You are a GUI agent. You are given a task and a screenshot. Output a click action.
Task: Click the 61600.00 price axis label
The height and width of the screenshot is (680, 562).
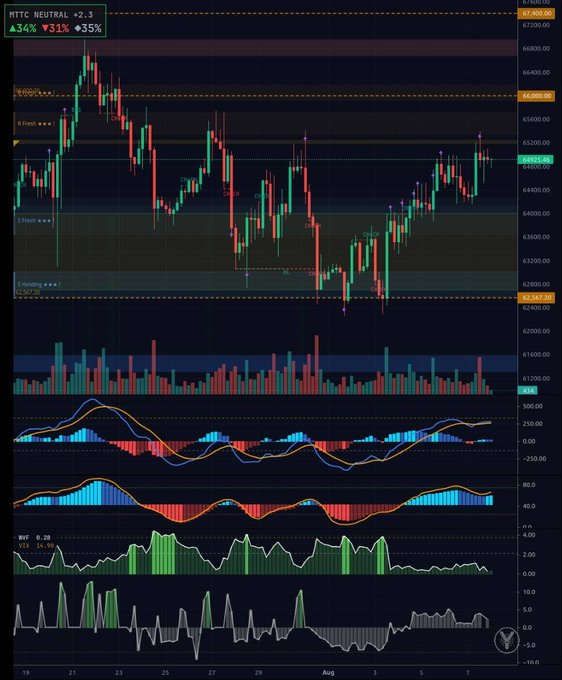536,354
